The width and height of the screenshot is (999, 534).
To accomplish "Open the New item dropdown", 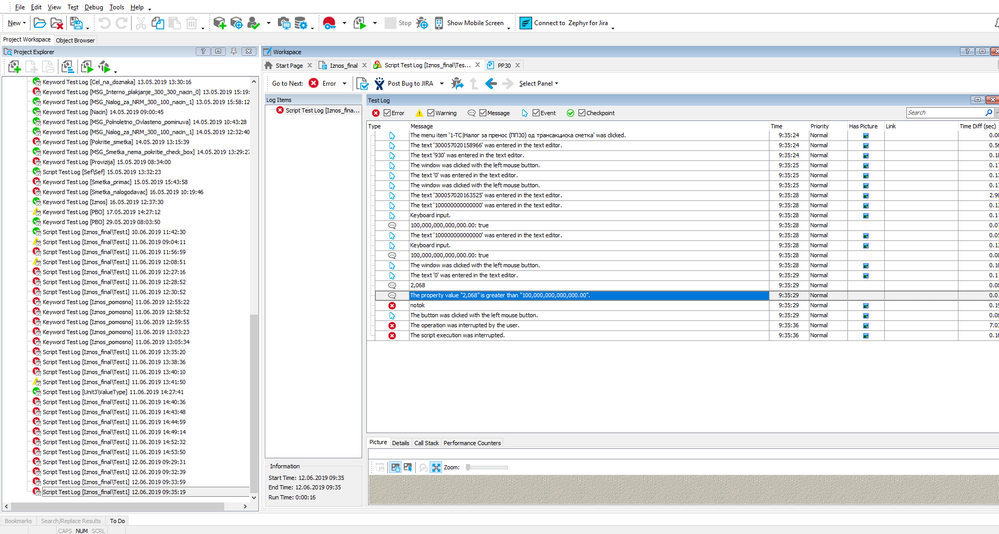I will tap(17, 23).
